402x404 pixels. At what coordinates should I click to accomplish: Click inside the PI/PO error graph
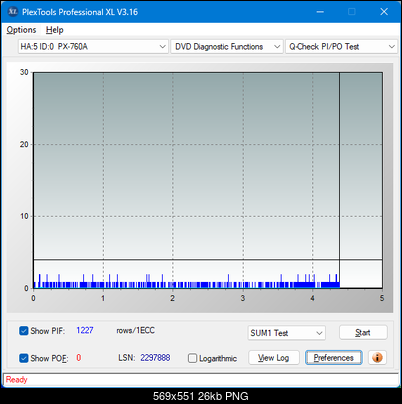coord(208,180)
